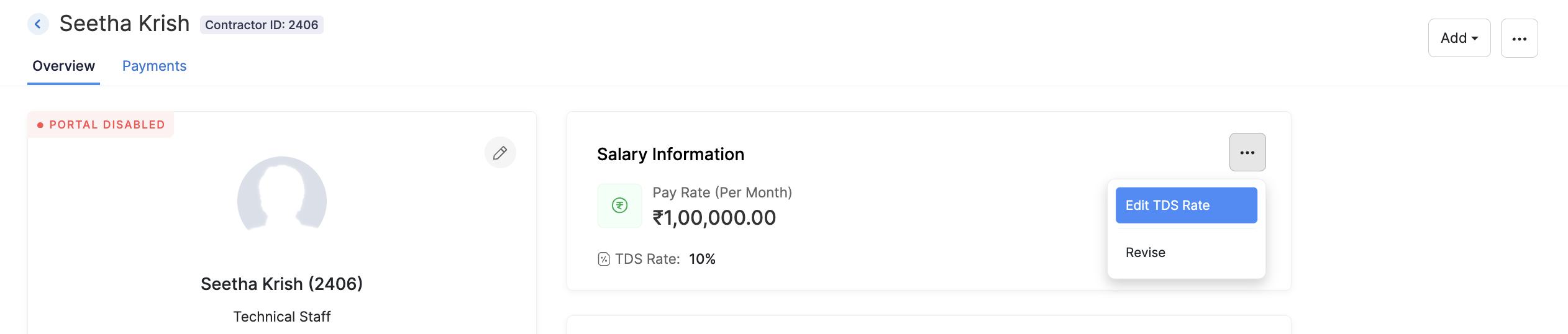This screenshot has width=1568, height=334.
Task: Click the Portal Disabled status badge
Action: tap(101, 125)
